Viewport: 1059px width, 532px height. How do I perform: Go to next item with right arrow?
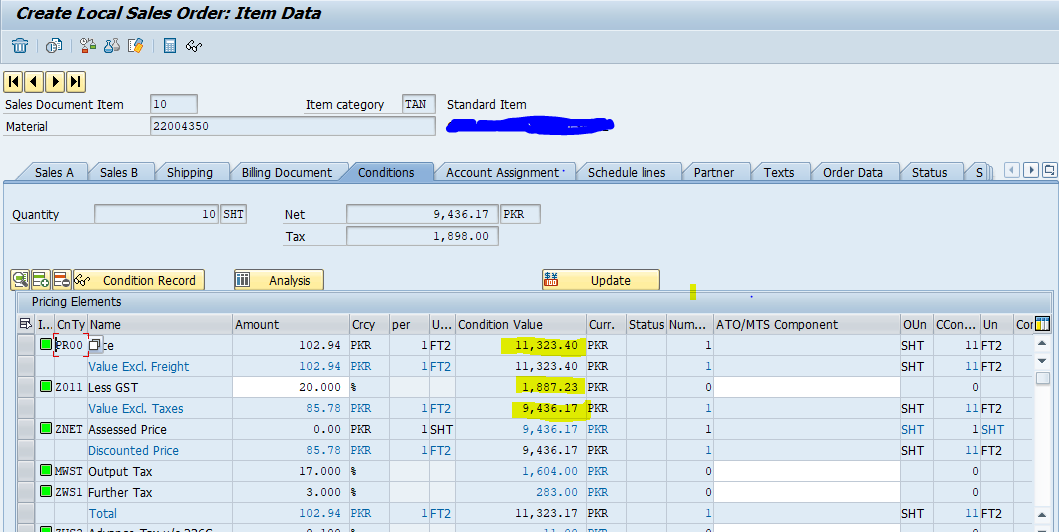coord(55,81)
